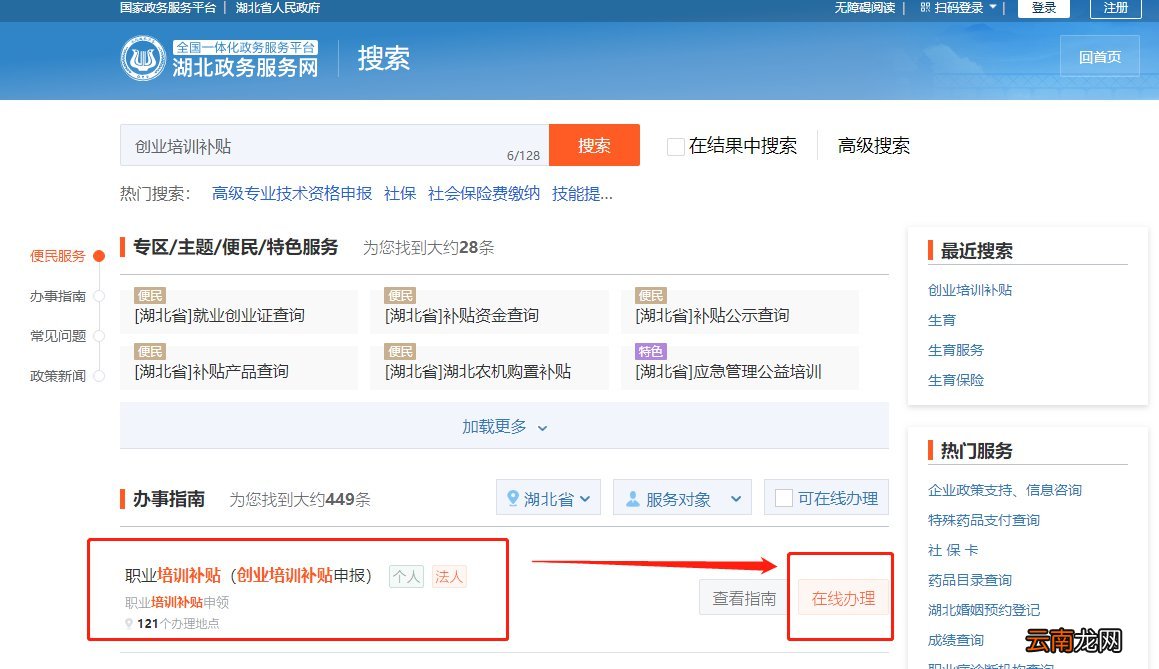The width and height of the screenshot is (1159, 669).
Task: Open the 湖北省人民政府 link
Action: (278, 7)
